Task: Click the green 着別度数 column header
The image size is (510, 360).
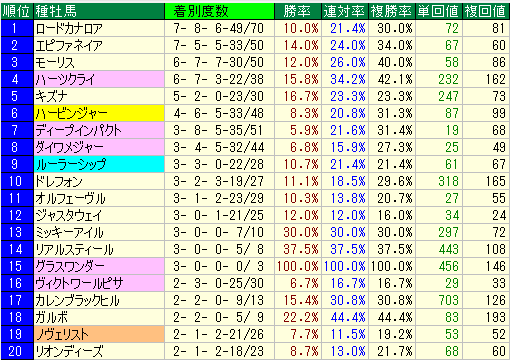Action: tap(219, 11)
